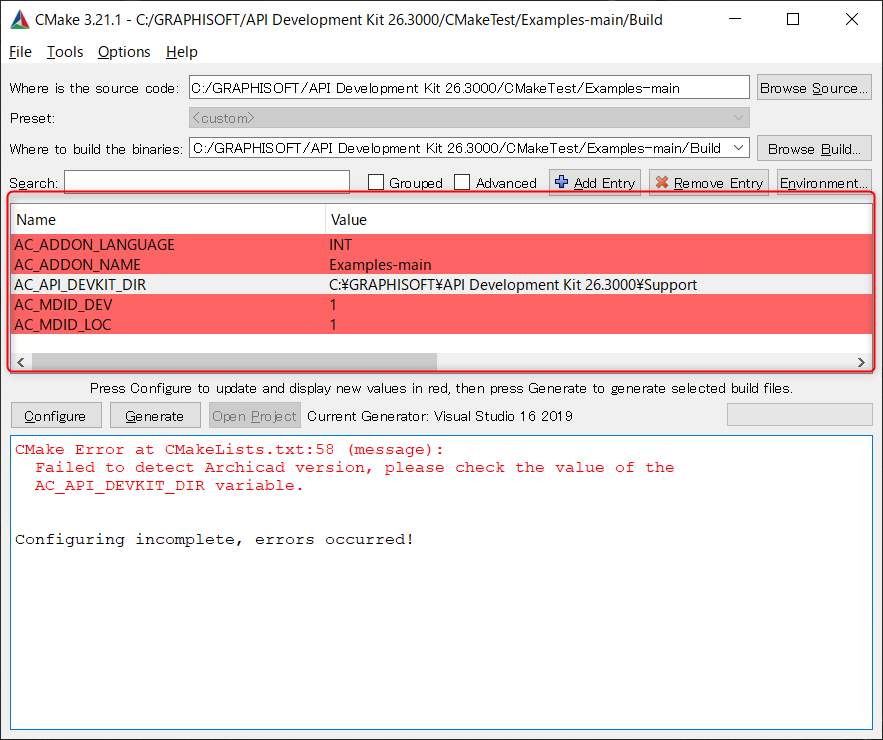
Task: Click Browse Build button
Action: point(814,149)
